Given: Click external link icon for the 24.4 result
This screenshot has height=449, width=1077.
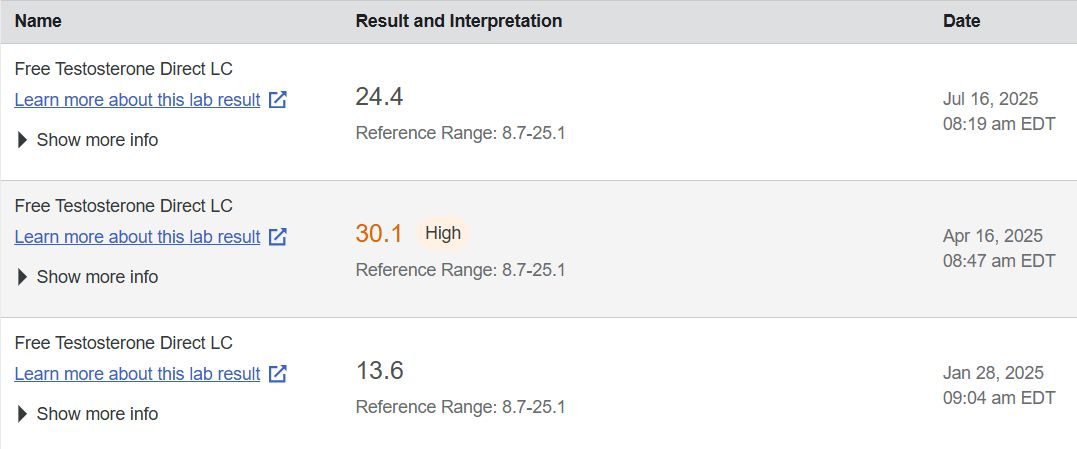Looking at the screenshot, I should [278, 100].
